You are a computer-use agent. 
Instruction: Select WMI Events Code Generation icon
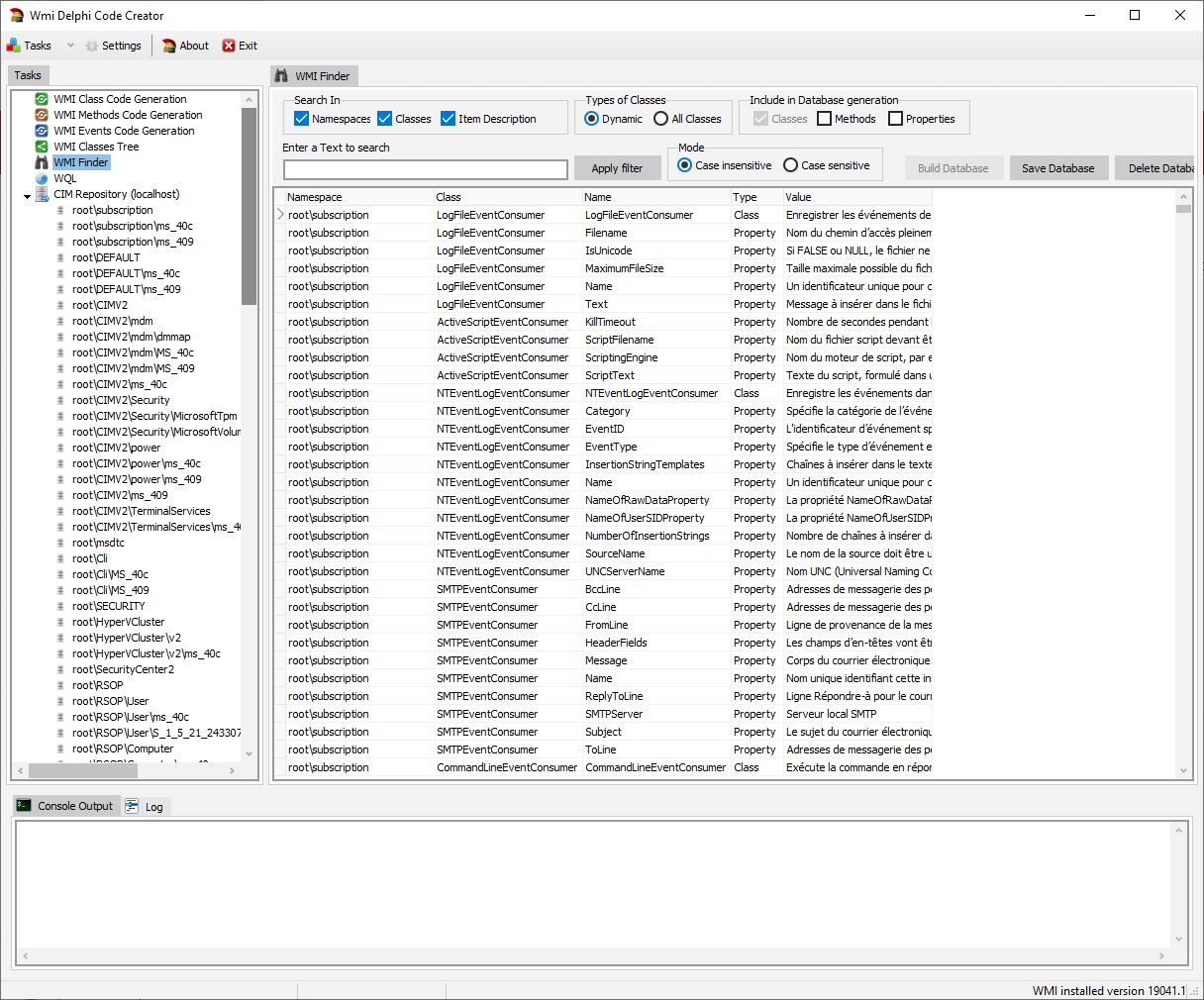click(x=42, y=131)
